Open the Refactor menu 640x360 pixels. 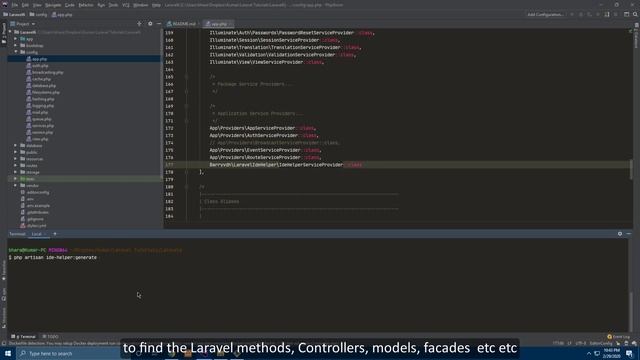(x=86, y=5)
